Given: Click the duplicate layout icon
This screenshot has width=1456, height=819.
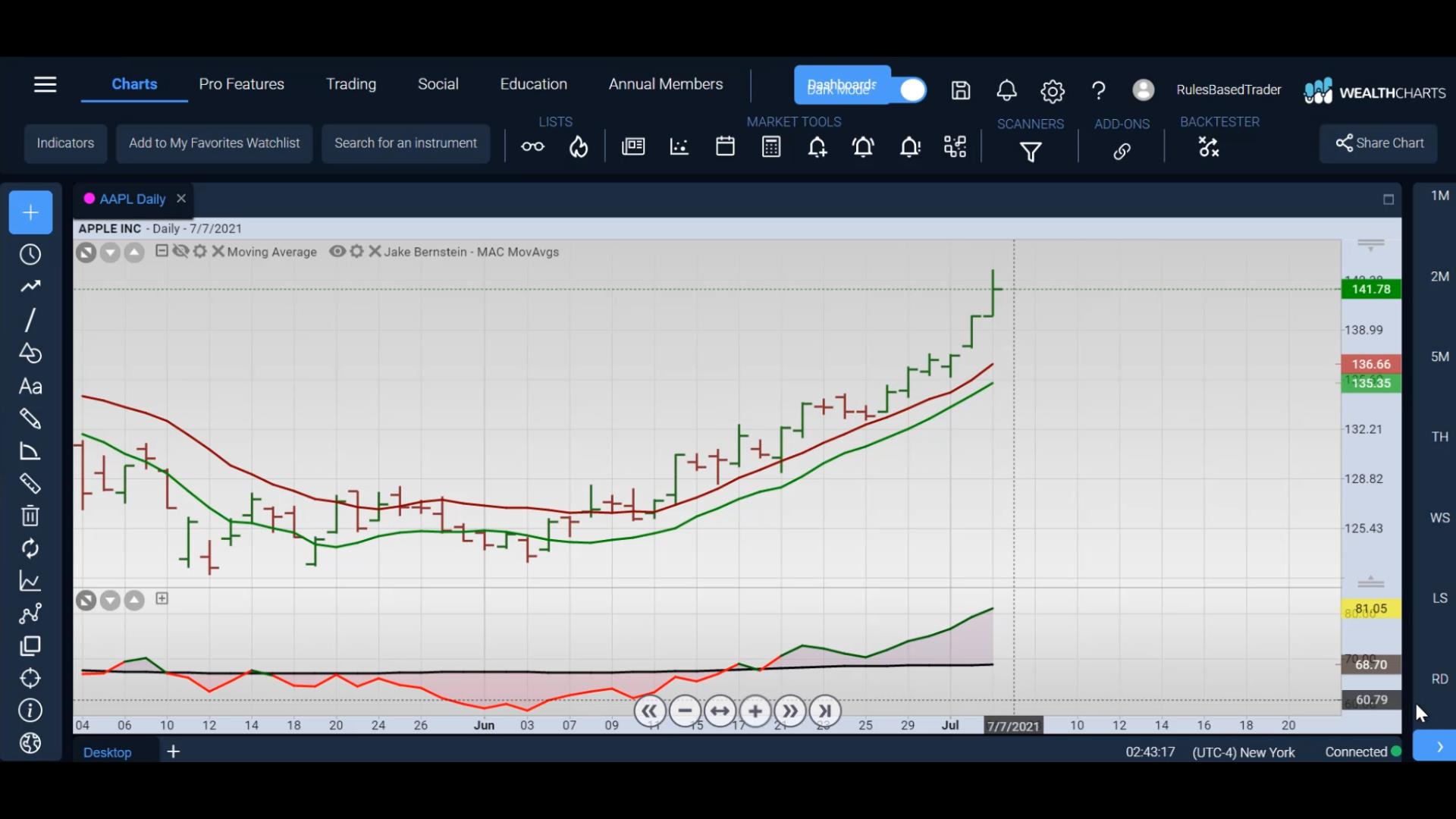Looking at the screenshot, I should (30, 646).
